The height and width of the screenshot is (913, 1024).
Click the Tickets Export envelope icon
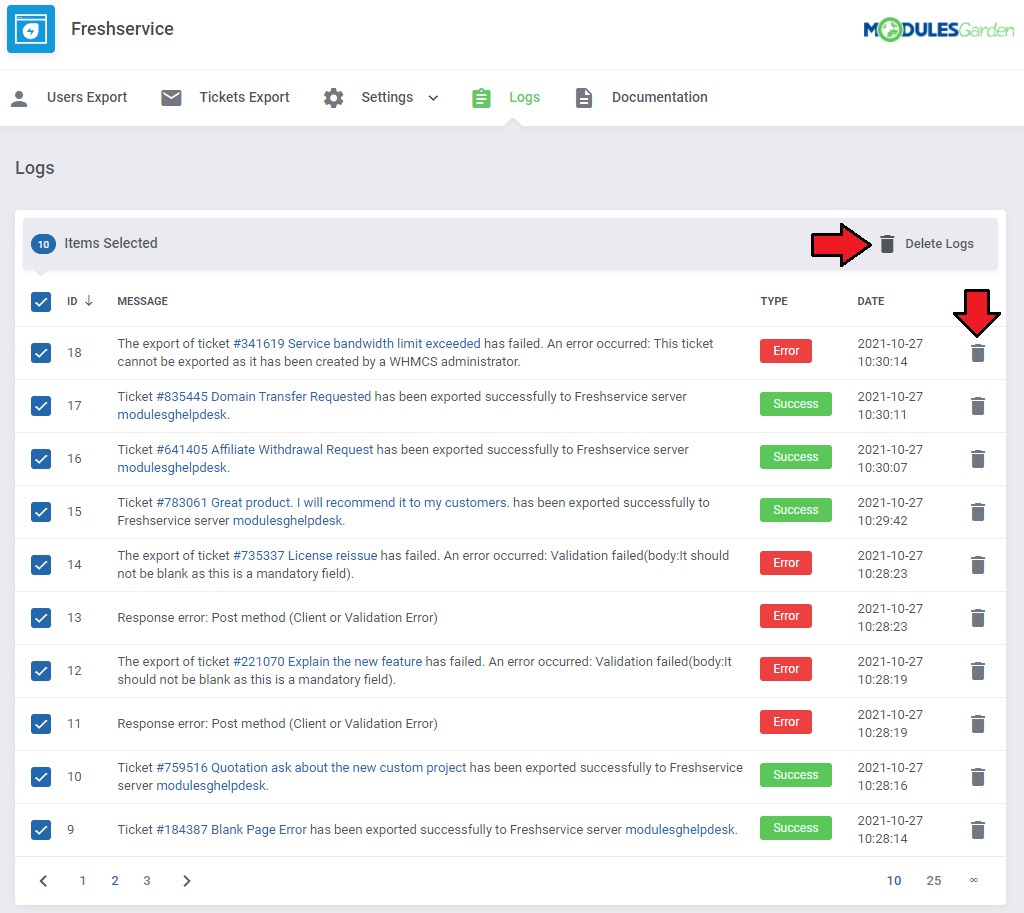[171, 98]
